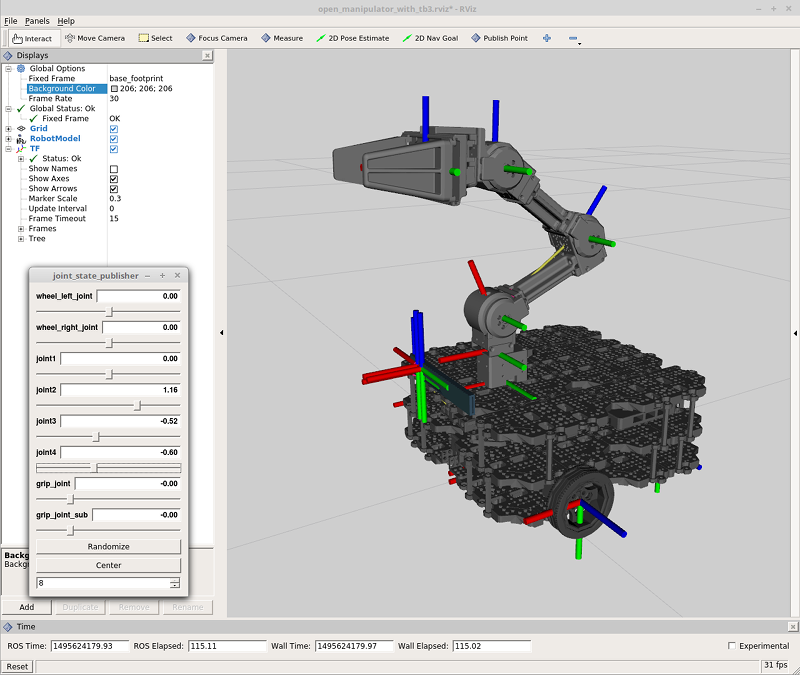
Task: Click the wheel_left_joint slider handle
Action: [109, 312]
